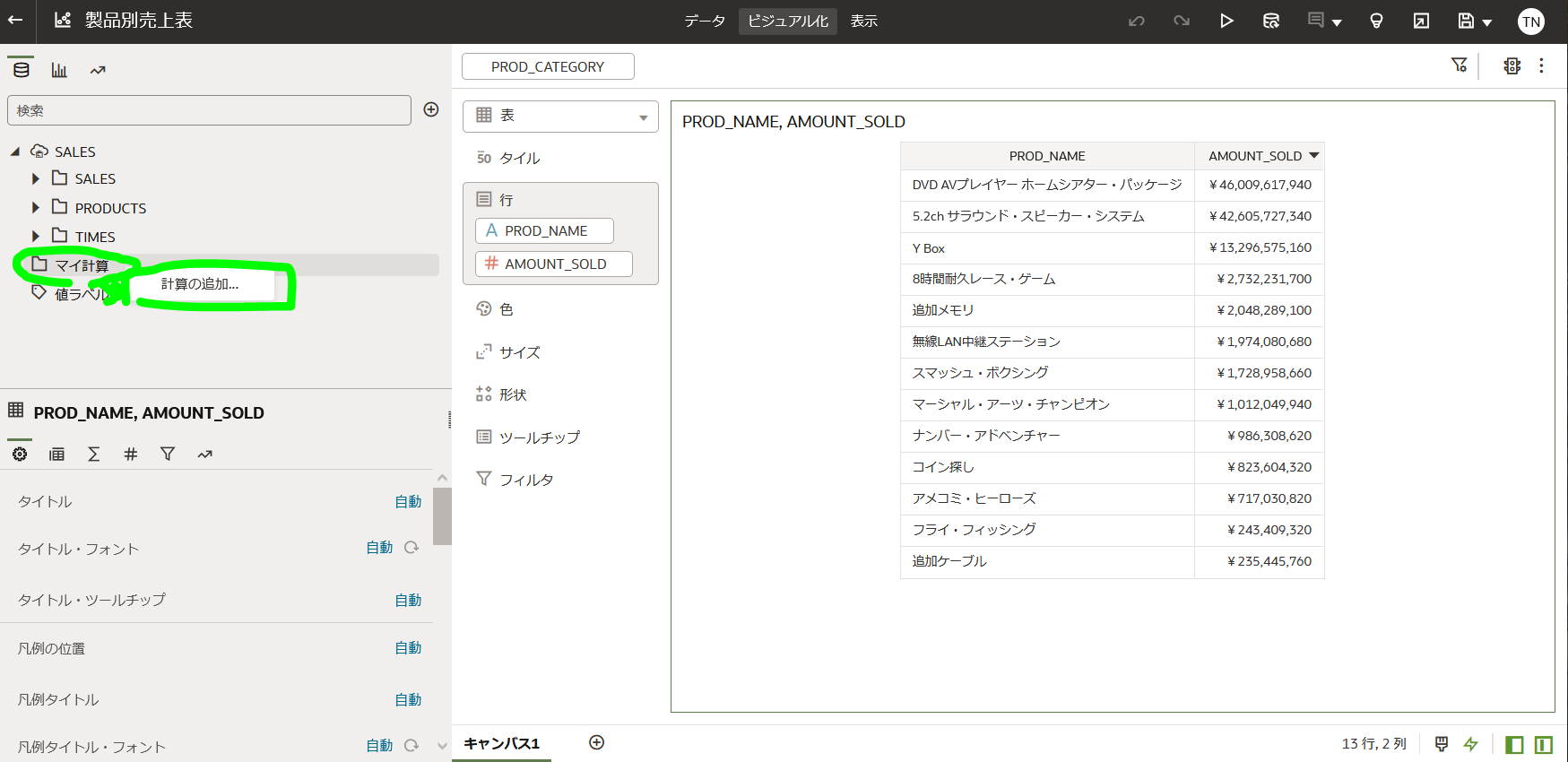Open the filter properties tab
The width and height of the screenshot is (1568, 762).
point(168,454)
